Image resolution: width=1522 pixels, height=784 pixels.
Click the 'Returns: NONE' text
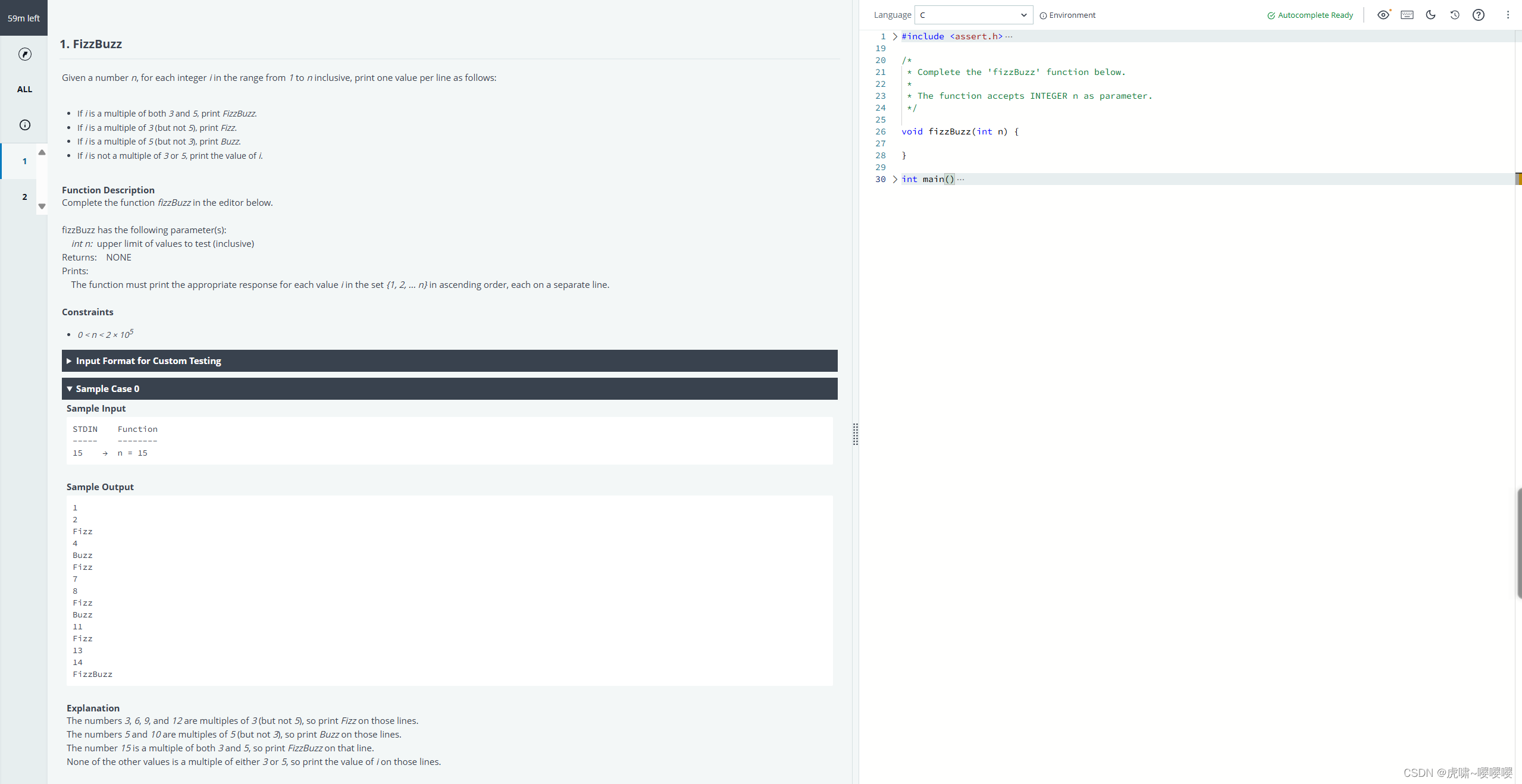[96, 257]
